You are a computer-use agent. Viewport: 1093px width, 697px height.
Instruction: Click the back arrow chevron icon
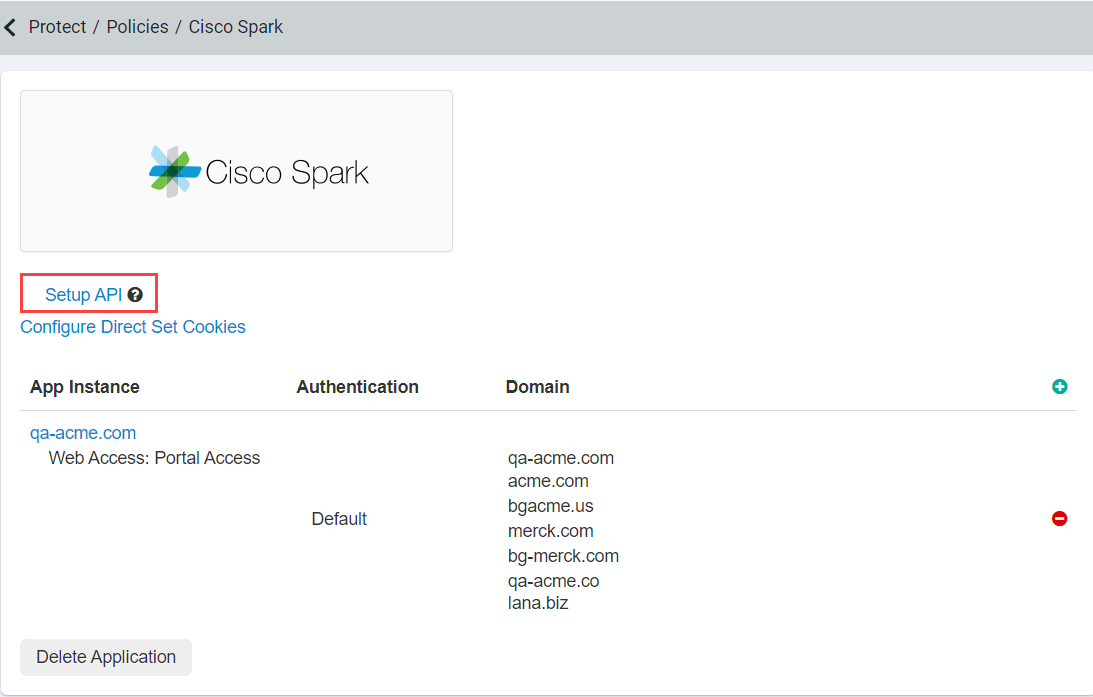point(10,27)
